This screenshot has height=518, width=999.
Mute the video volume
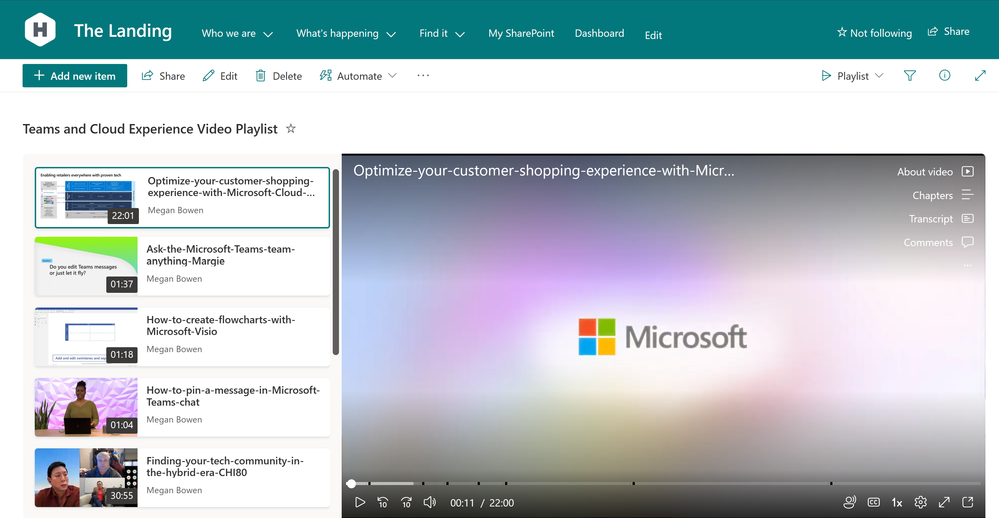(430, 503)
